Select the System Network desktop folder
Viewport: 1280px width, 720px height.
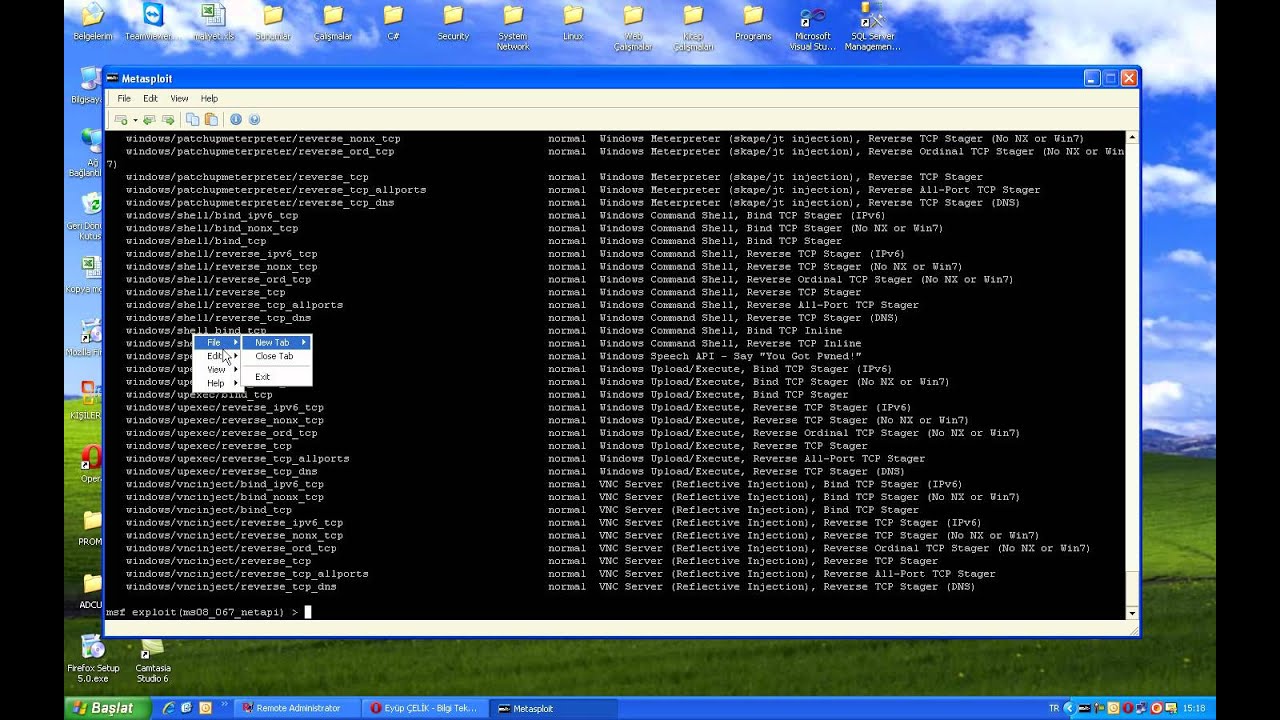pyautogui.click(x=513, y=28)
